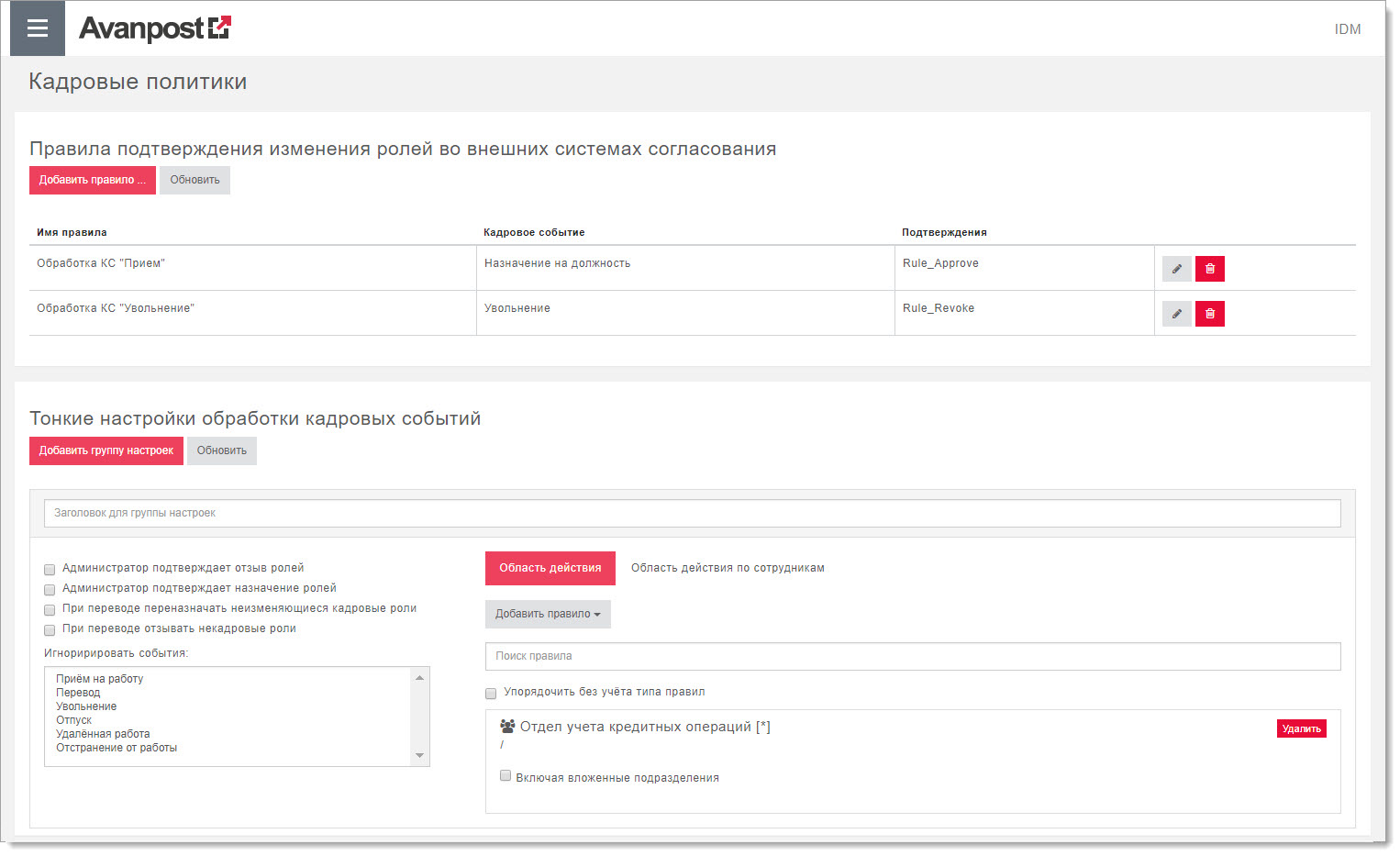Click the Avanpost logo
Image resolution: width=1400 pixels, height=856 pixels.
click(154, 28)
